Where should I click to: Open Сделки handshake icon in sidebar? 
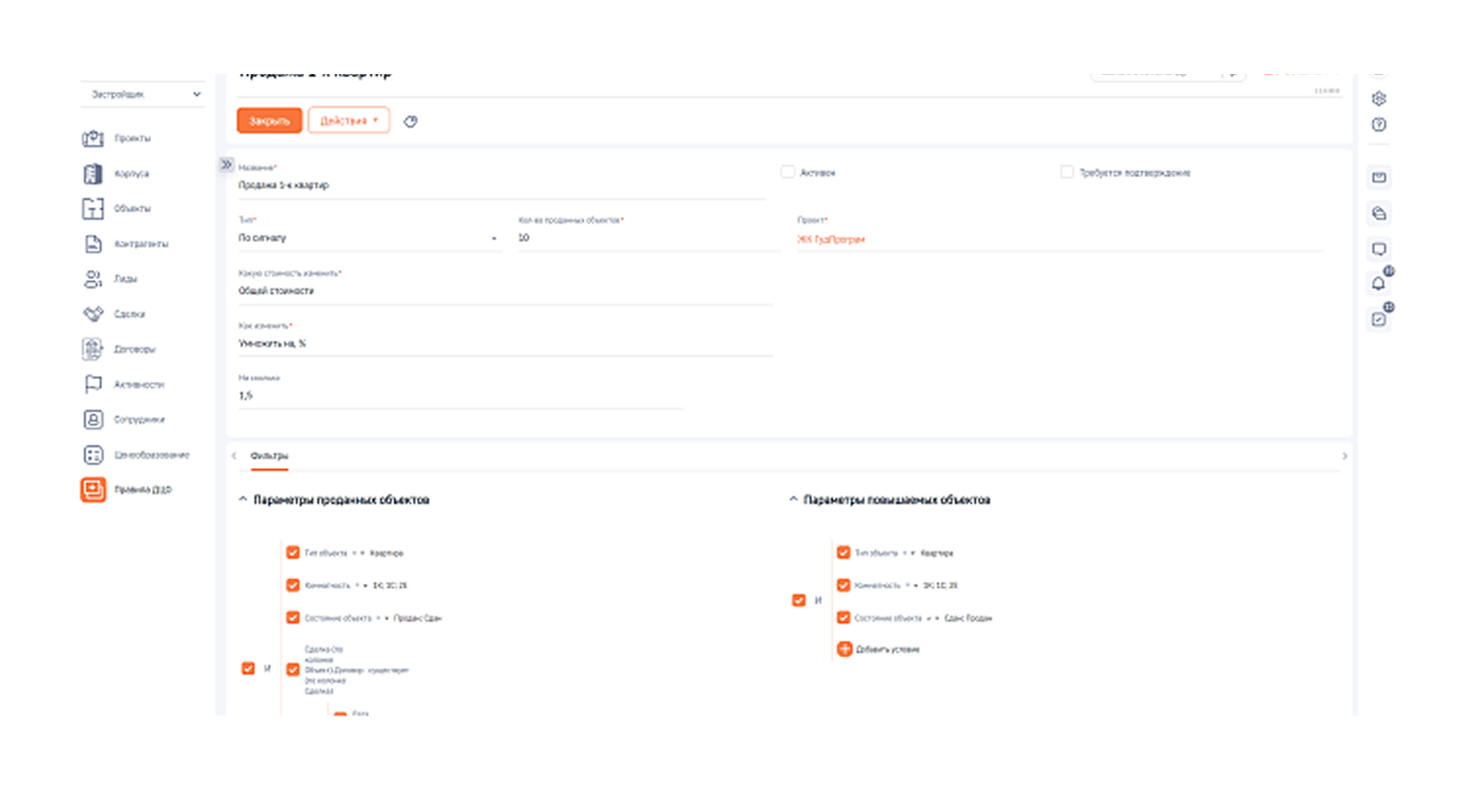(93, 314)
